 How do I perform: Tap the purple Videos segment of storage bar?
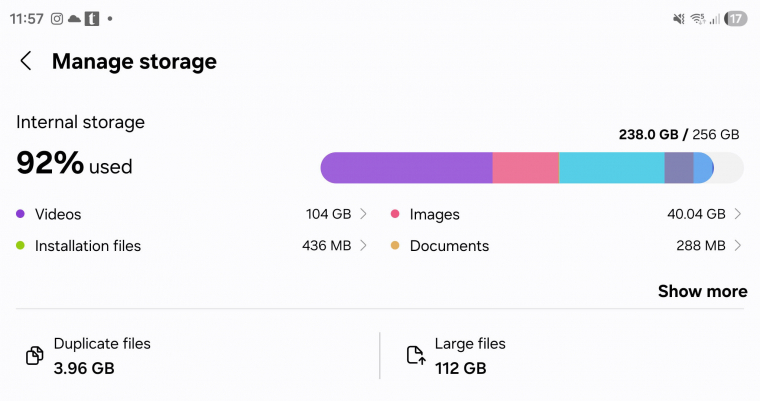pyautogui.click(x=407, y=168)
